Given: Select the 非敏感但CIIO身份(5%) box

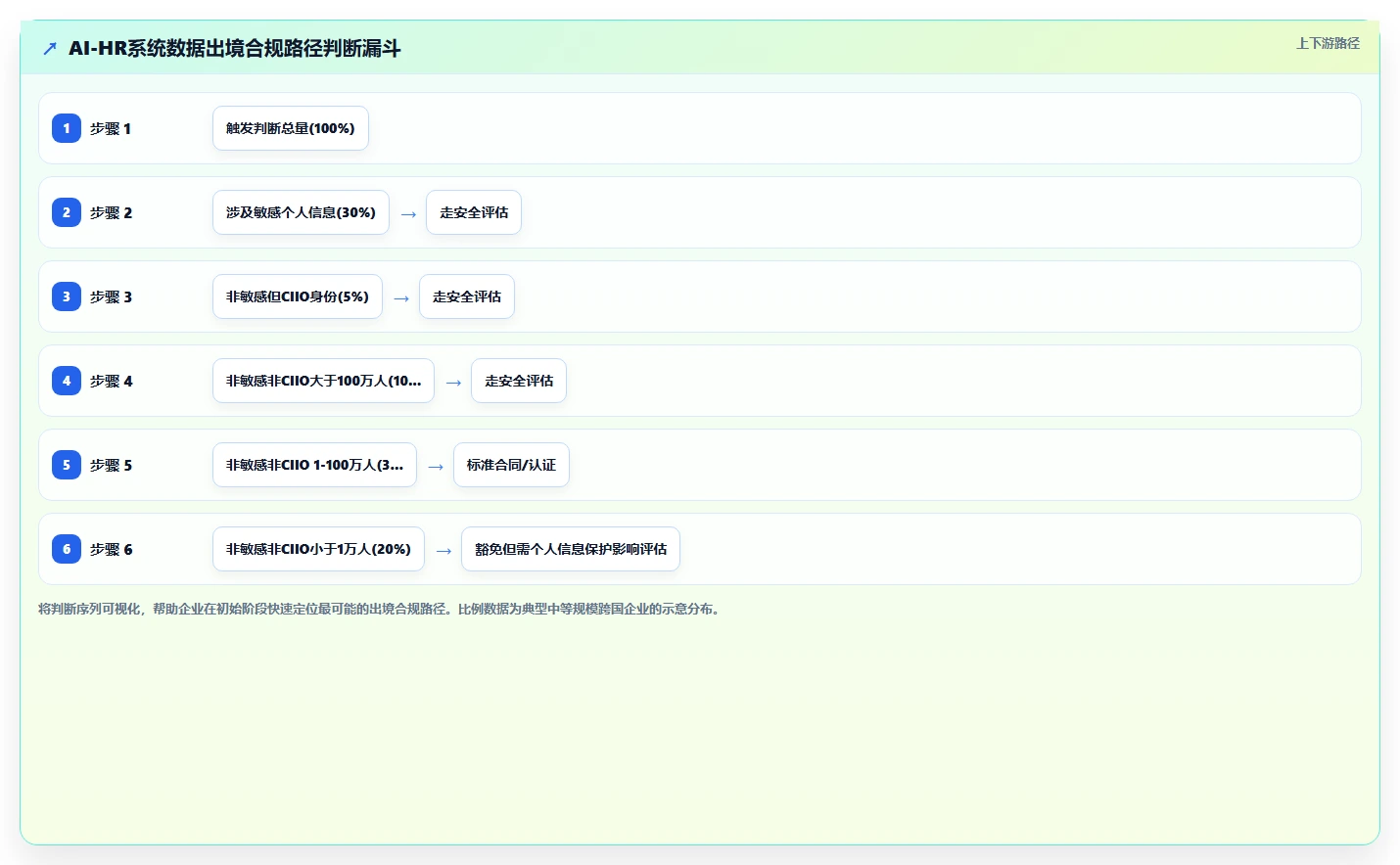Looking at the screenshot, I should [x=298, y=296].
